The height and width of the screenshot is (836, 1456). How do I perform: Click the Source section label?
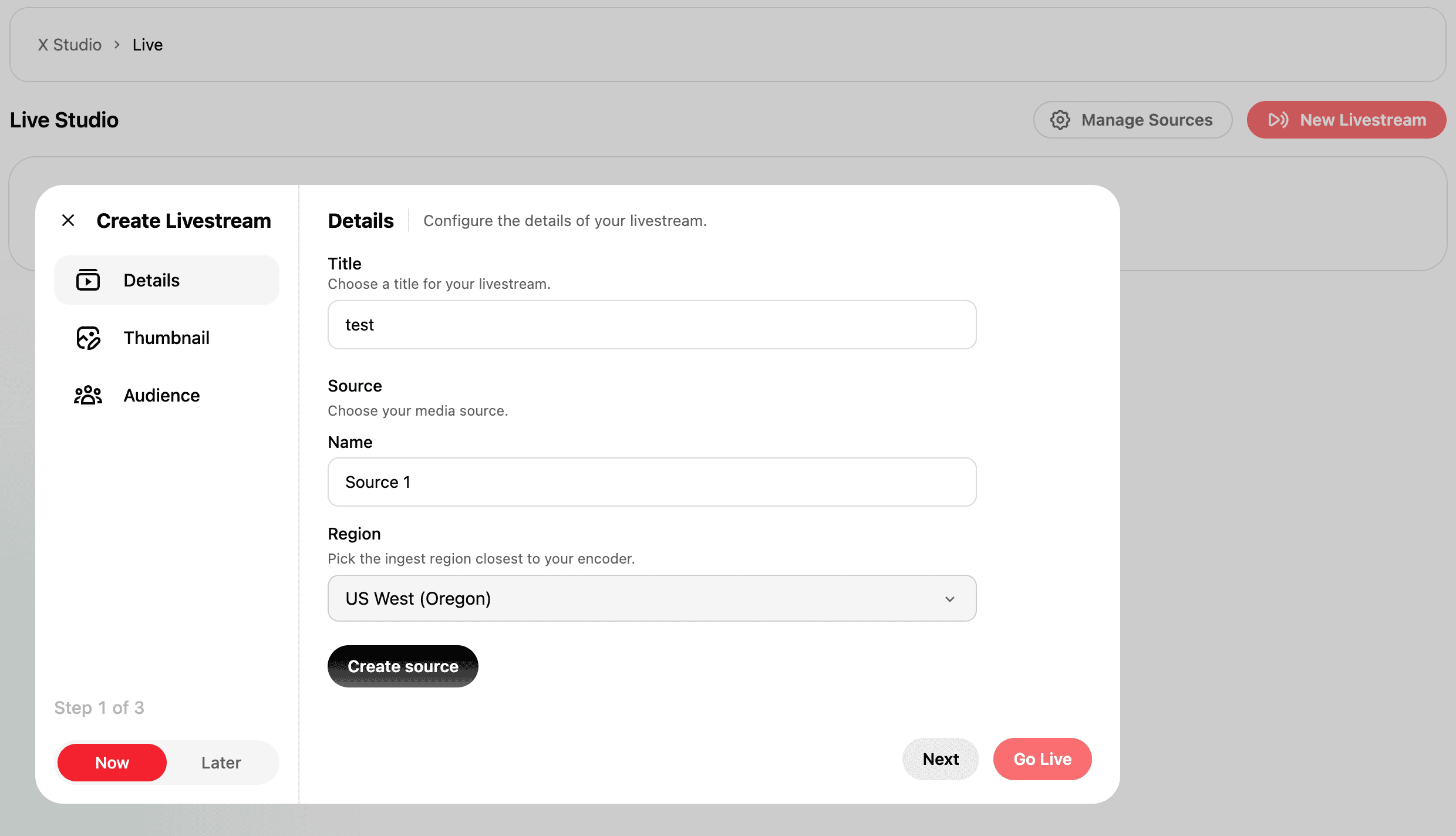(x=355, y=386)
